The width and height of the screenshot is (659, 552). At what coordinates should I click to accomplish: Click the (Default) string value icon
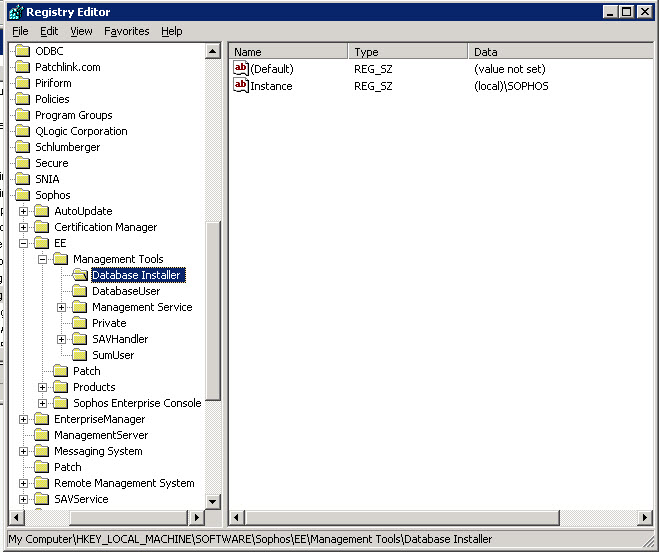[241, 68]
